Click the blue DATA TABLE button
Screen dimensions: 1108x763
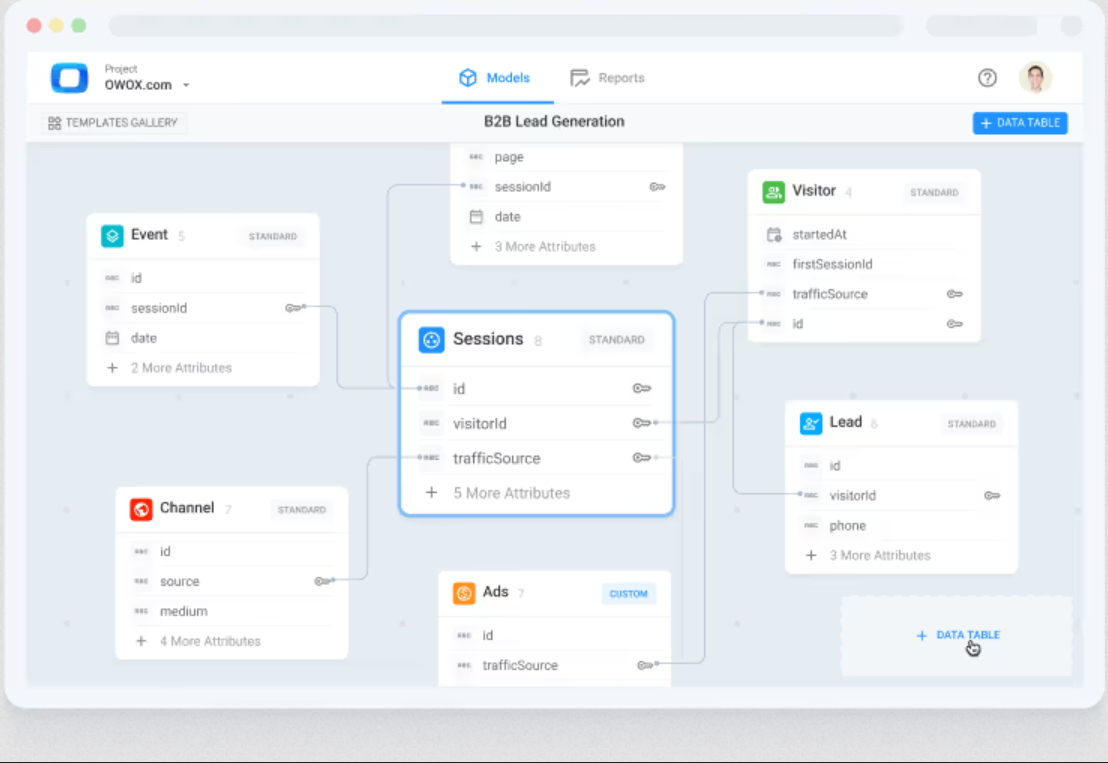[x=1020, y=123]
